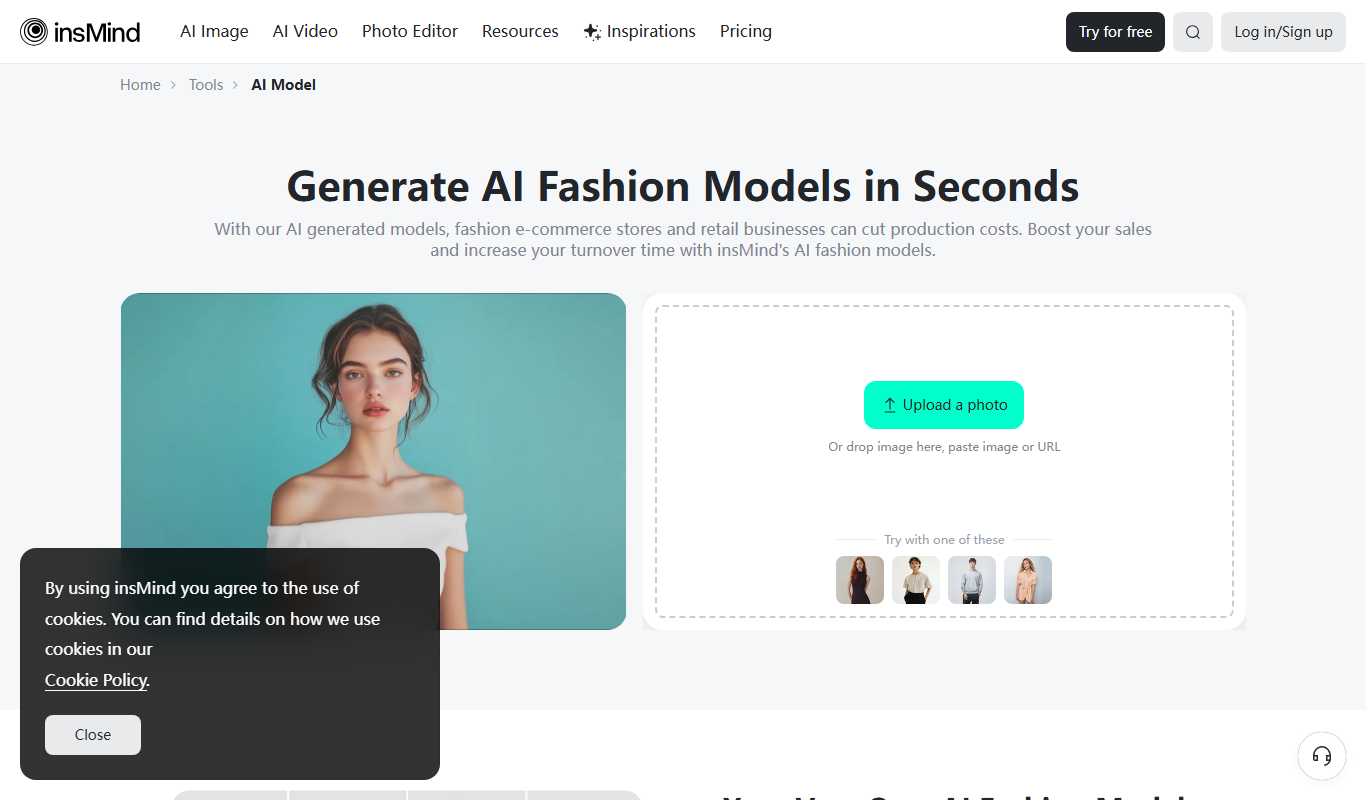Click the 'Try with one of these' label
This screenshot has width=1366, height=800.
[944, 539]
